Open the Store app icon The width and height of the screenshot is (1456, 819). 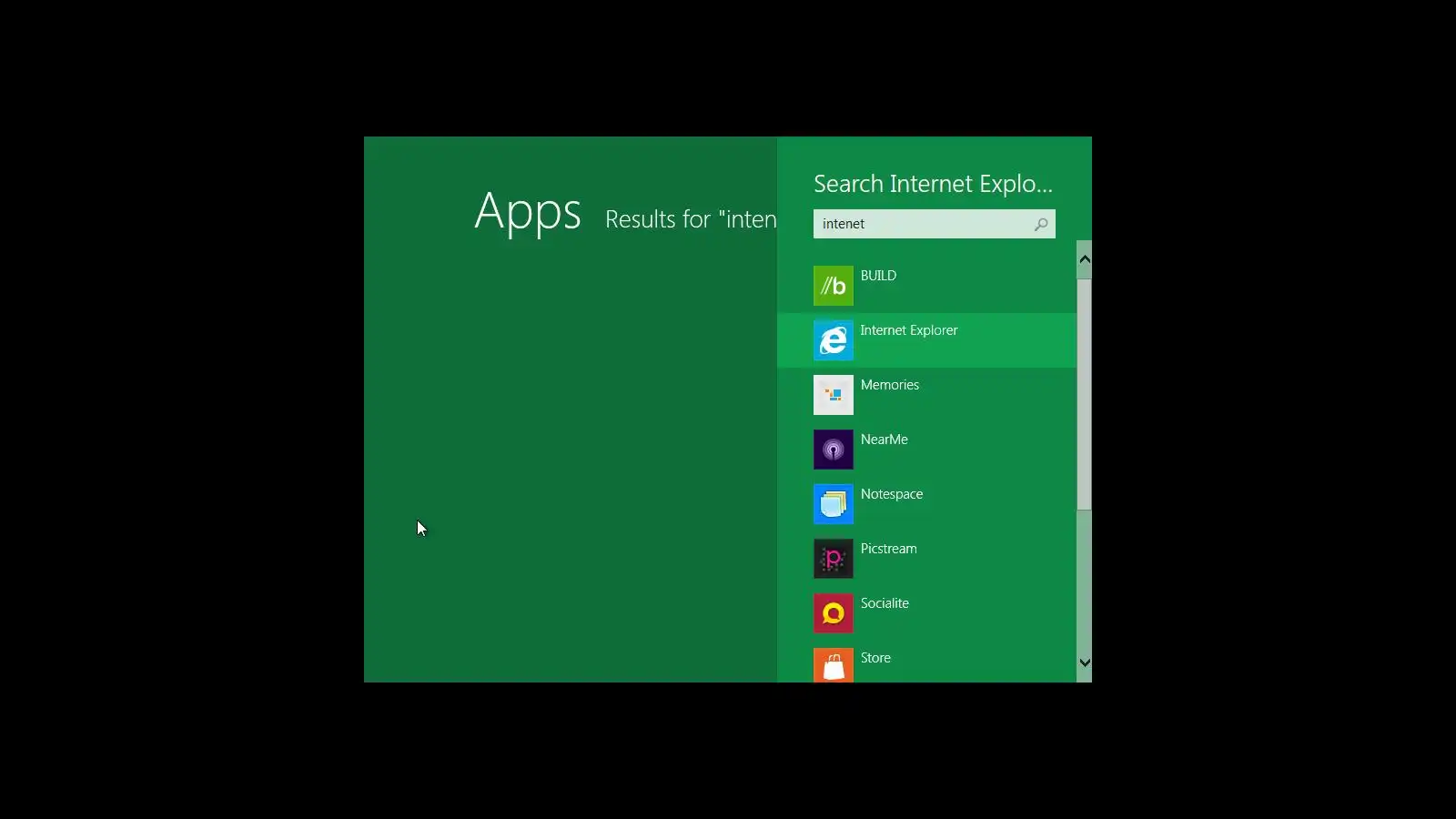pos(834,665)
